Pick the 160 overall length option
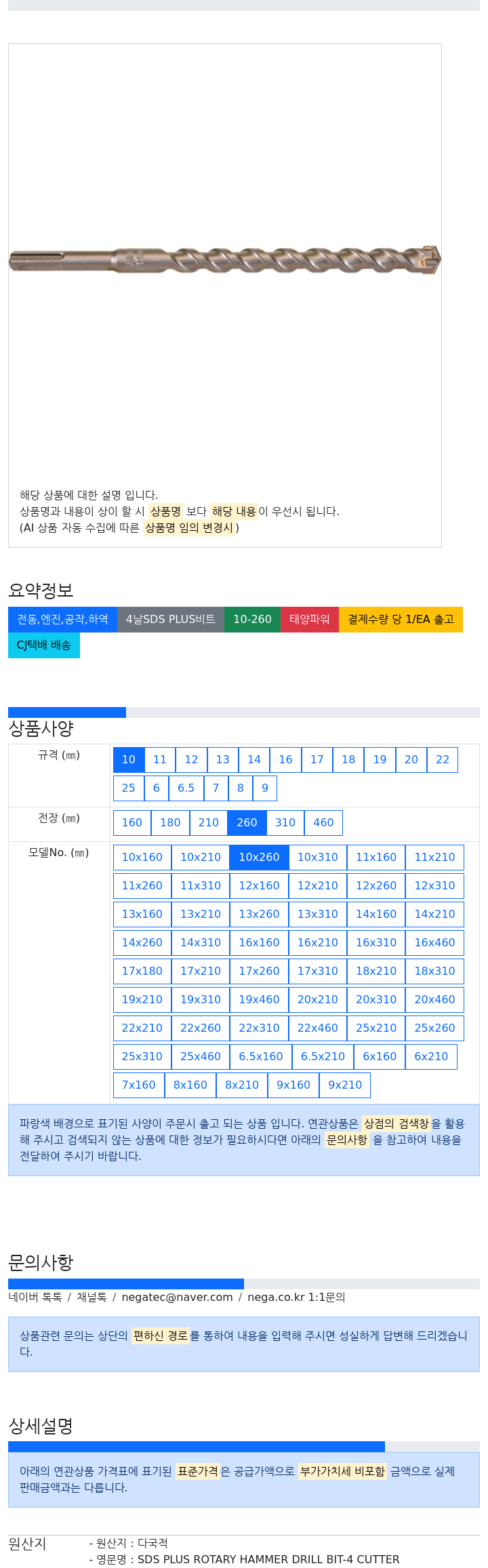This screenshot has height=1568, width=488. [132, 822]
